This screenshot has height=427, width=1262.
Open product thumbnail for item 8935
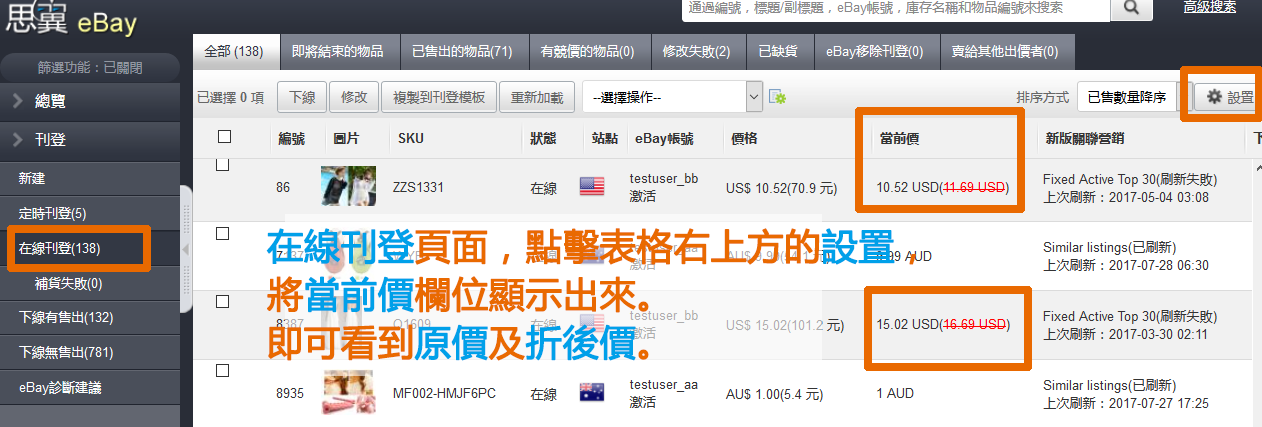pyautogui.click(x=348, y=393)
